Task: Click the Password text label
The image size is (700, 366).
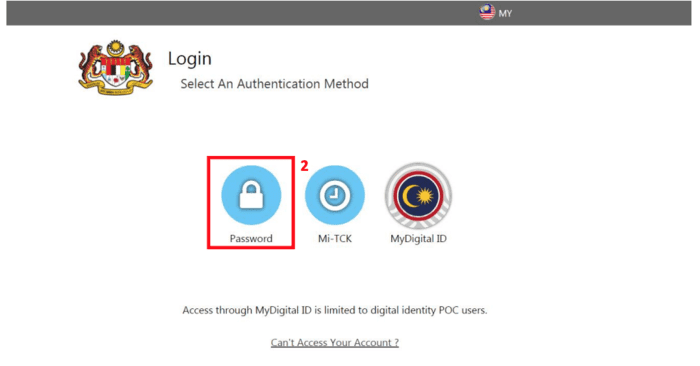Action: coord(251,238)
